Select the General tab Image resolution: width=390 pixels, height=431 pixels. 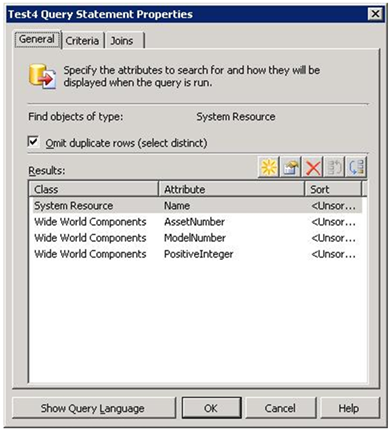tap(37, 39)
